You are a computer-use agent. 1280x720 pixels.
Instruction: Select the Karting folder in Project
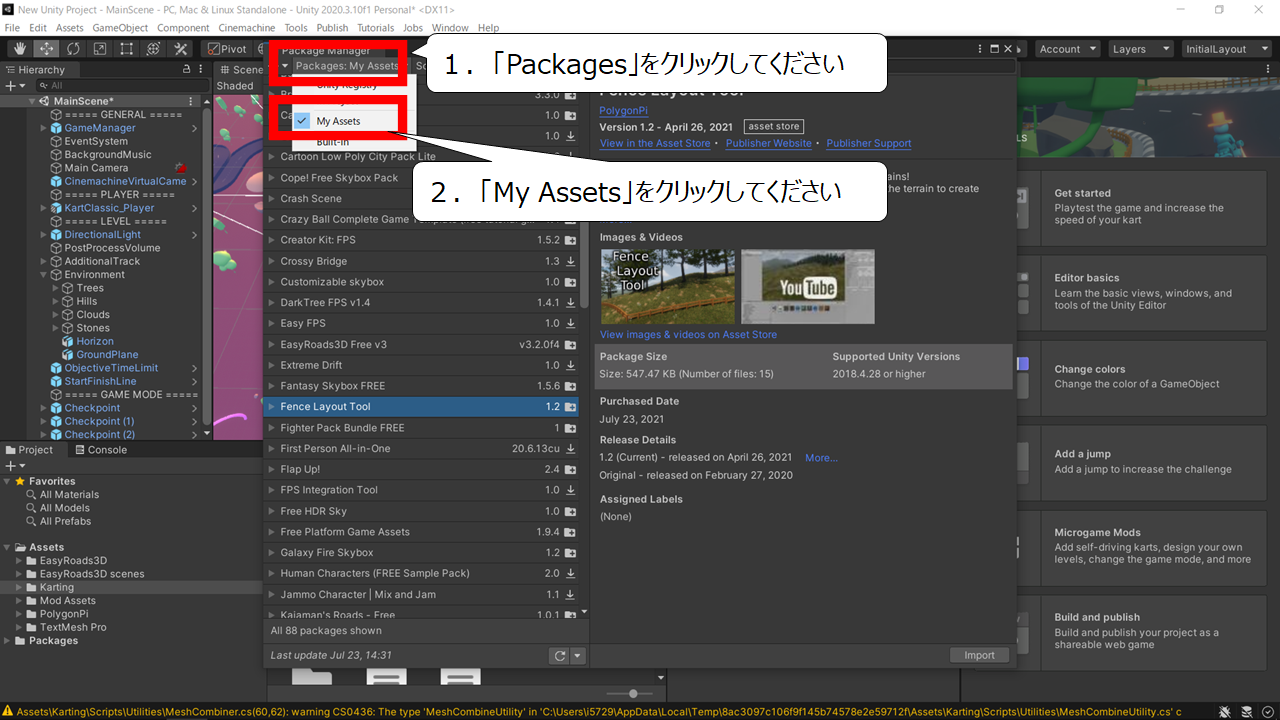click(56, 587)
